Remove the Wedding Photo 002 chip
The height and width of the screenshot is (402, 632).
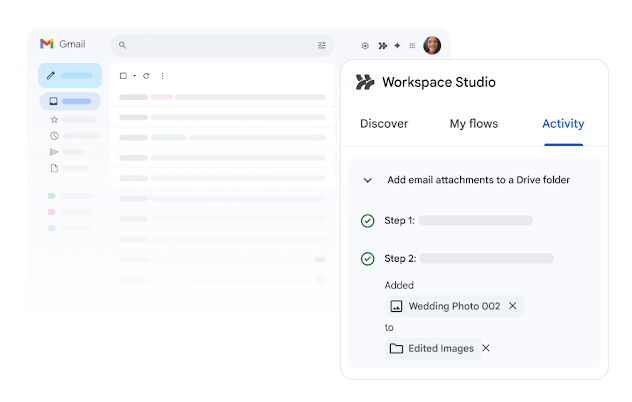(513, 306)
